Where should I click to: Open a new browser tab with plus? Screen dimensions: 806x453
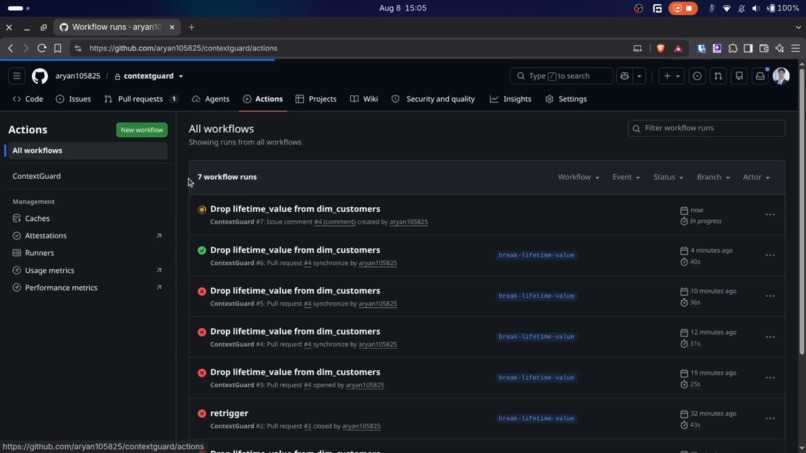[191, 27]
